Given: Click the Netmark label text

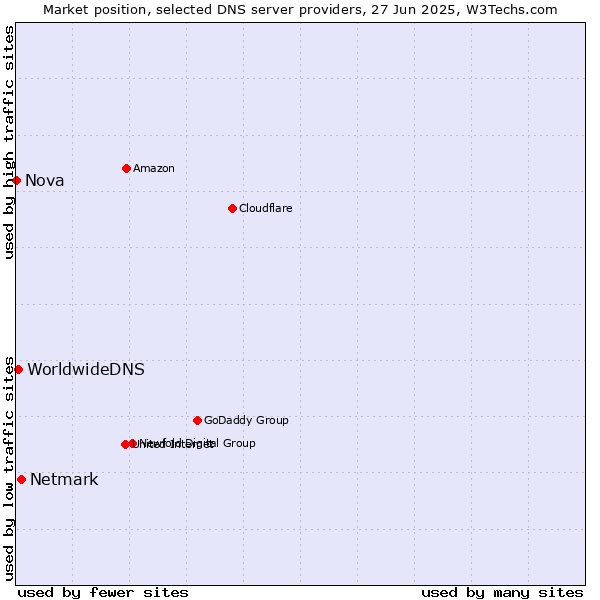Looking at the screenshot, I should pos(64,479).
